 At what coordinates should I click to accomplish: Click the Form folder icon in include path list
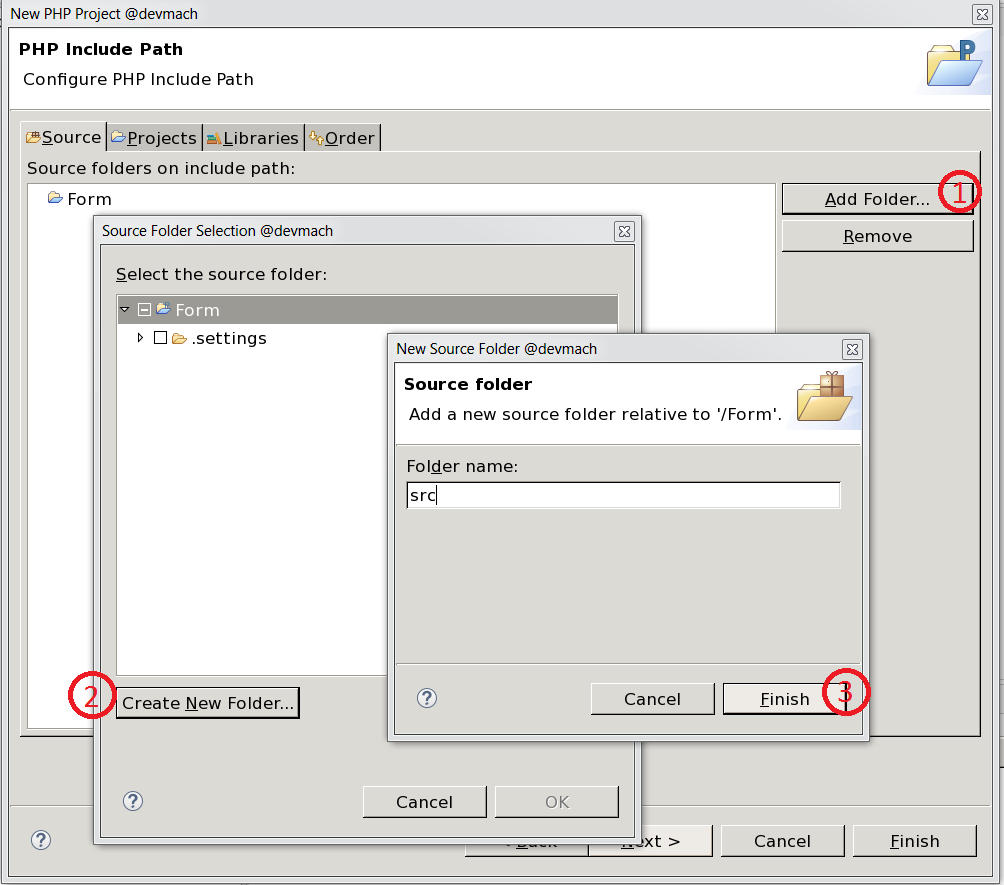coord(55,199)
